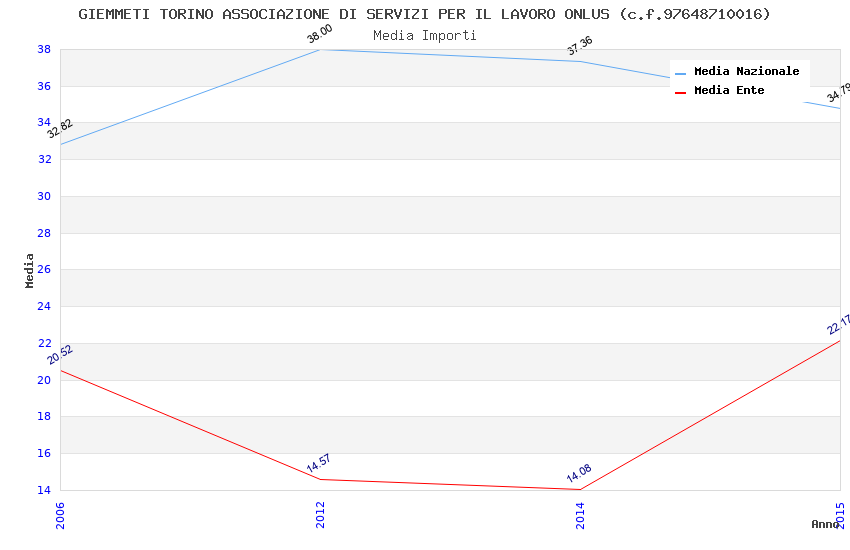Click the y-axis value 32
The height and width of the screenshot is (550, 850).
tap(44, 159)
